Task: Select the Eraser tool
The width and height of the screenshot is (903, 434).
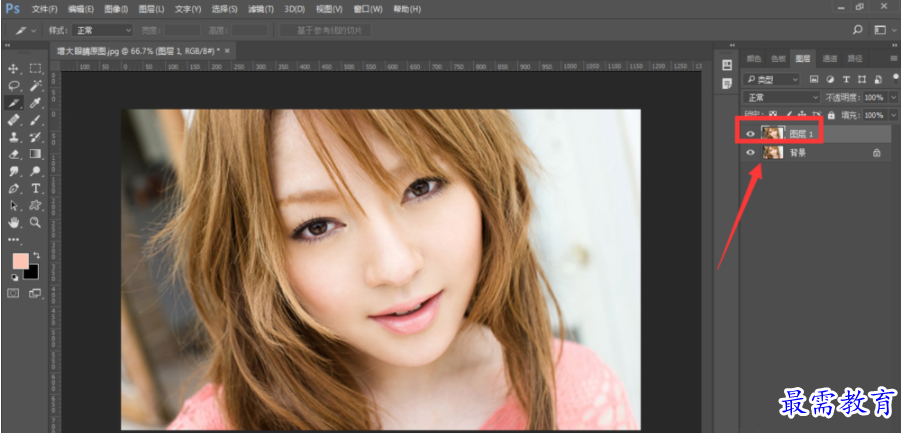Action: 14,154
